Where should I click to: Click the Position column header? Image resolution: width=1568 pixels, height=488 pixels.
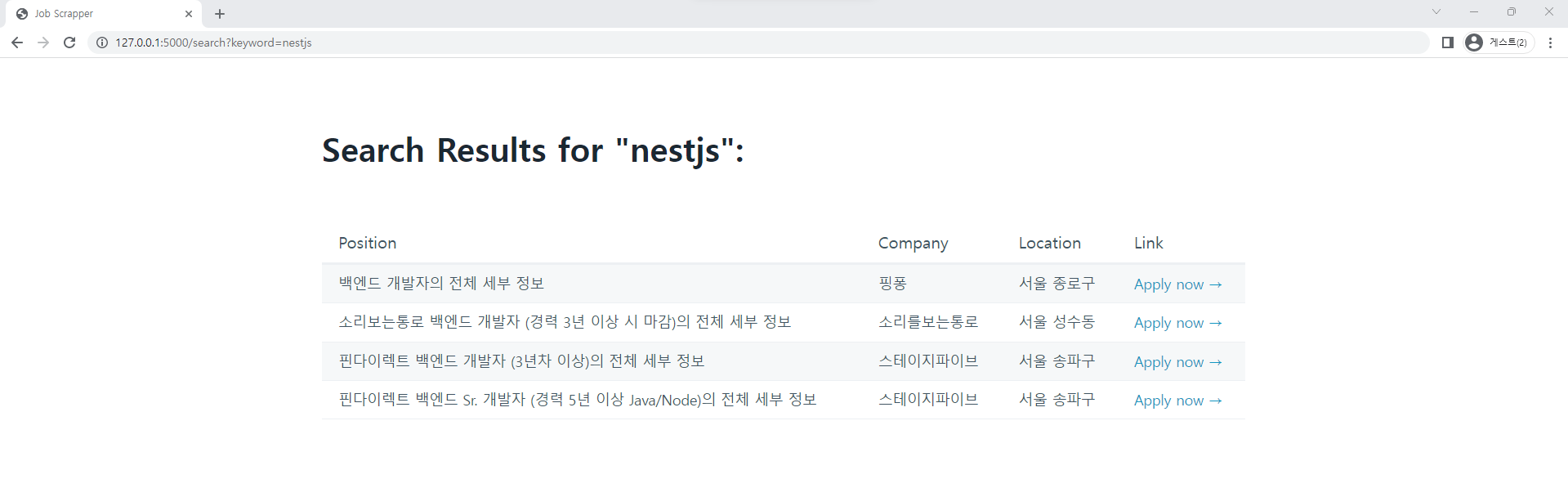coord(368,243)
